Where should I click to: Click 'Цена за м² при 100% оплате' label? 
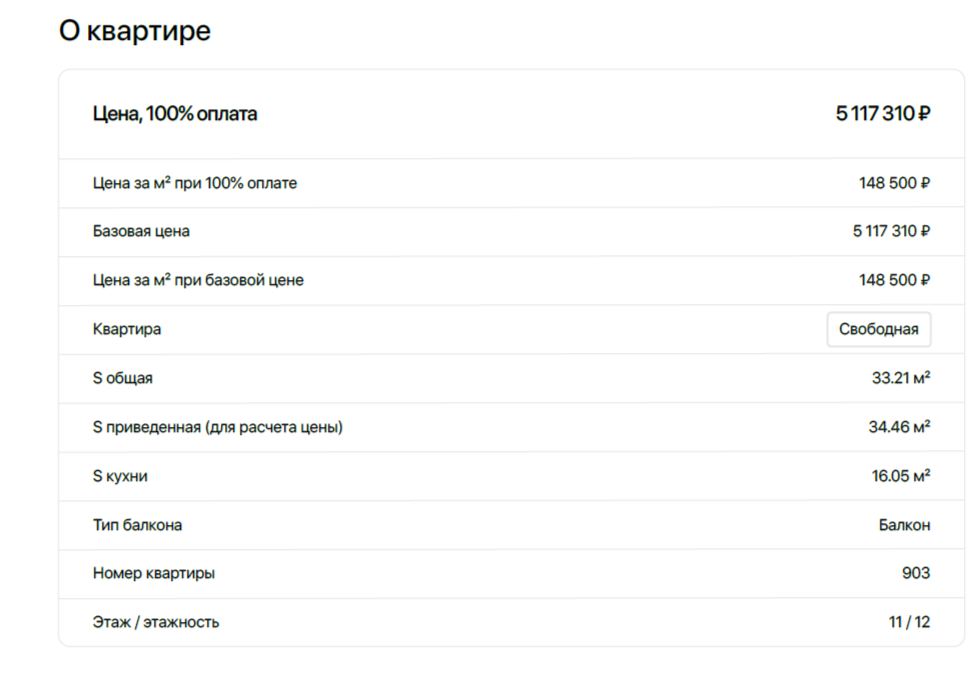[x=195, y=183]
